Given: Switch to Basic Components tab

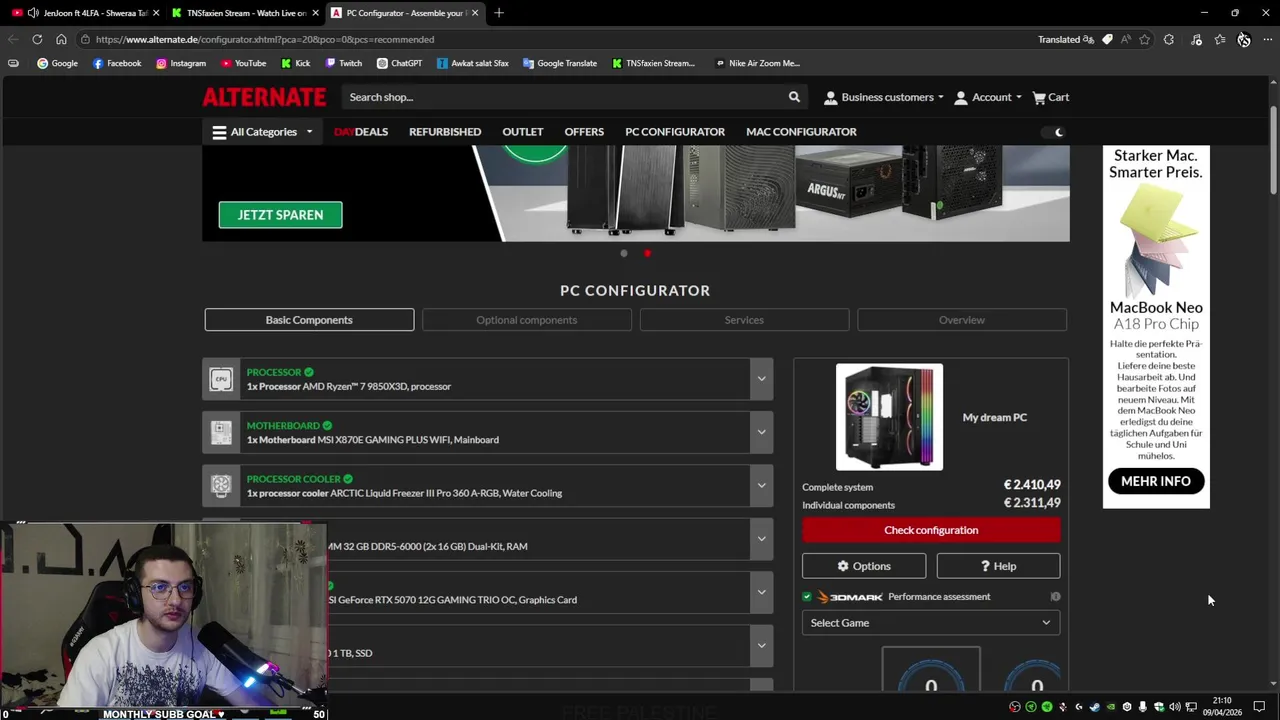Looking at the screenshot, I should click(309, 320).
